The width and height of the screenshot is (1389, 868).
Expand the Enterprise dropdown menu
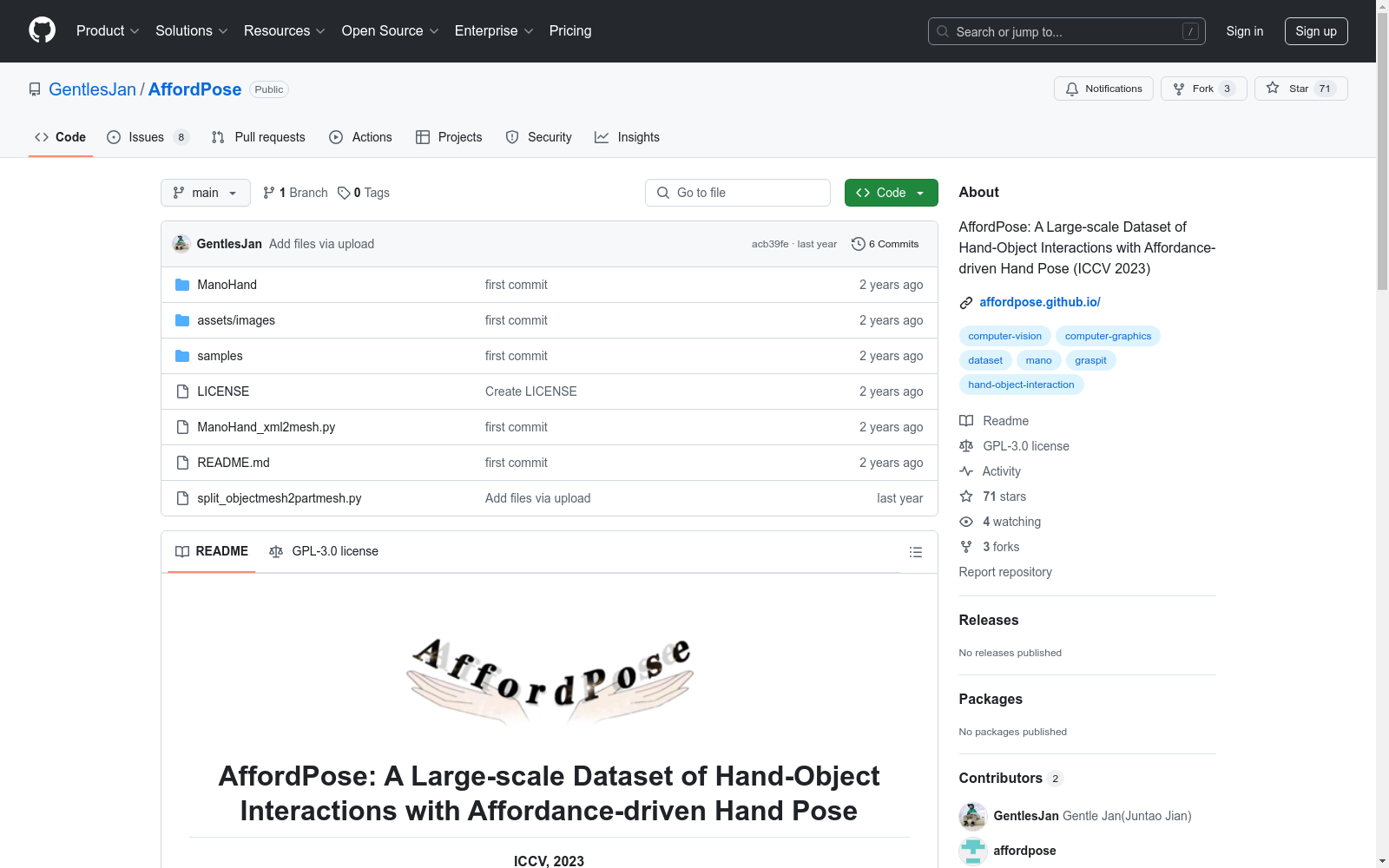(494, 31)
